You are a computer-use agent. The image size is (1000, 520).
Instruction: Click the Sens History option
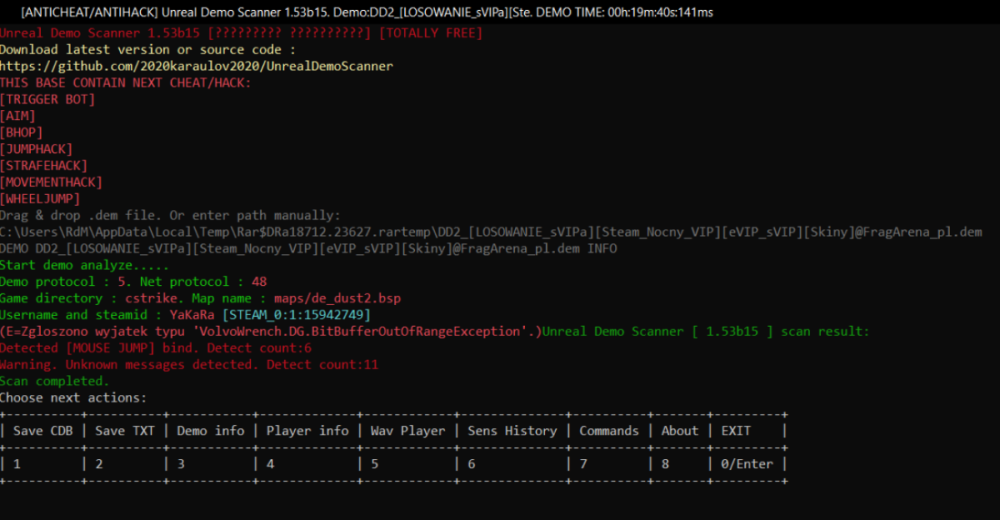coord(512,430)
